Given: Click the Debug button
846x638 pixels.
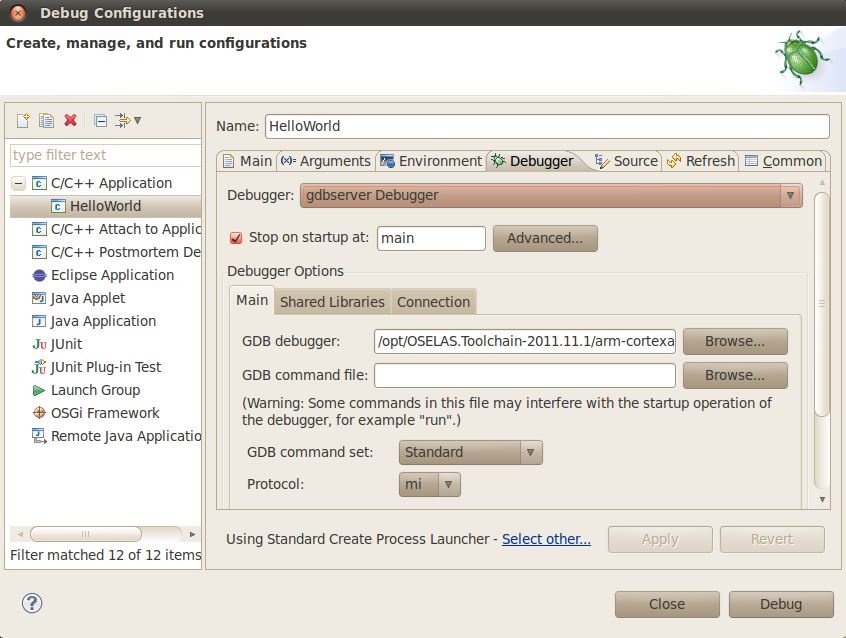Looking at the screenshot, I should [x=781, y=604].
